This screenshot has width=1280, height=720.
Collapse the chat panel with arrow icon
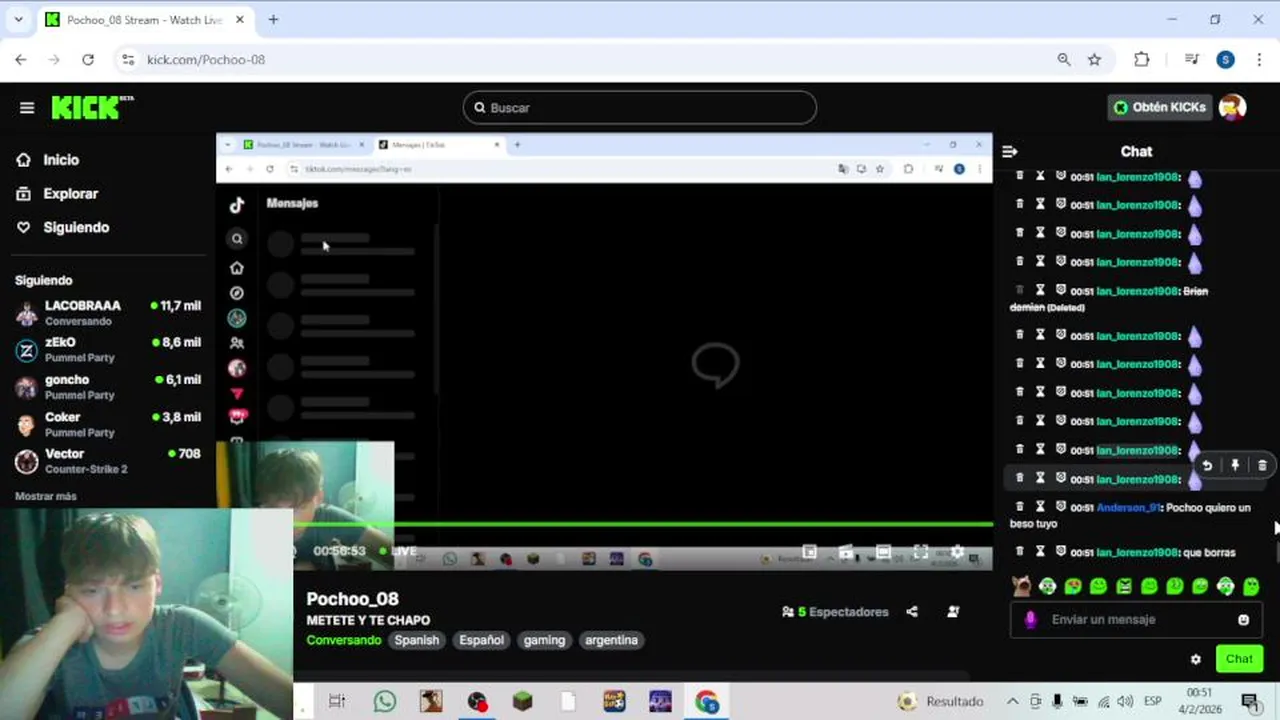(1010, 151)
